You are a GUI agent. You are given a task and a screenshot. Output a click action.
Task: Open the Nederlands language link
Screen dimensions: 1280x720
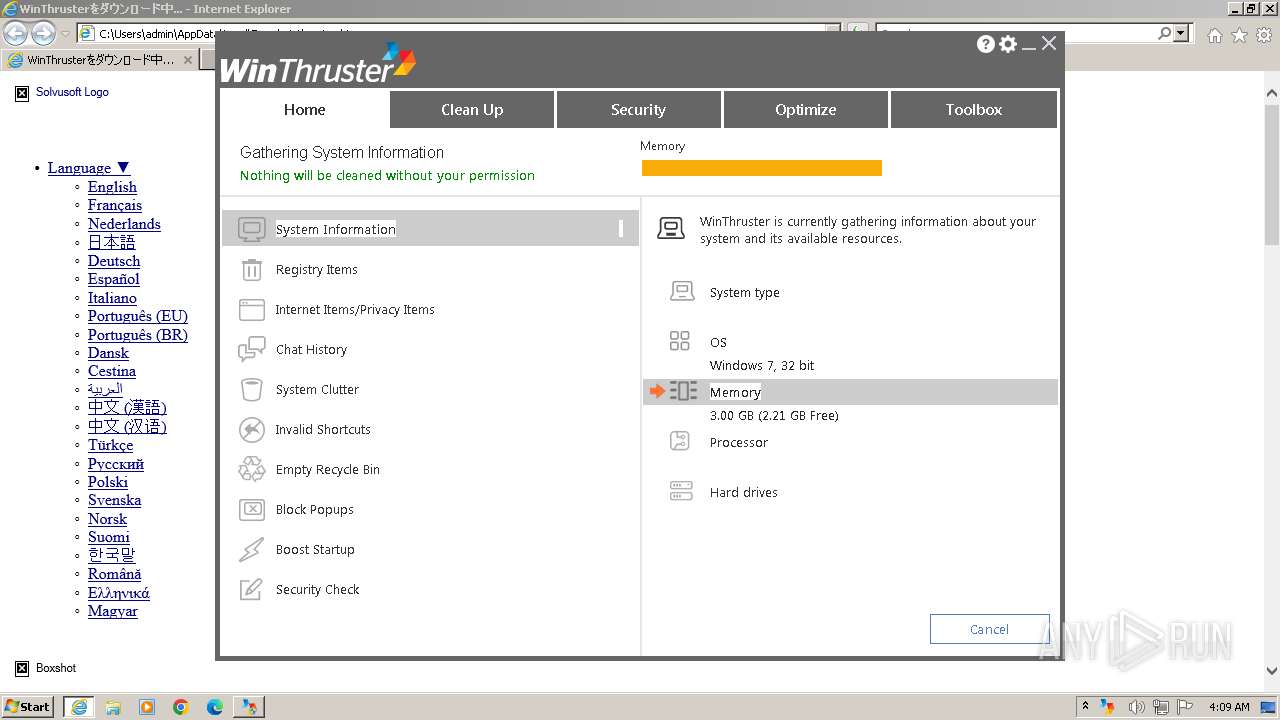124,224
